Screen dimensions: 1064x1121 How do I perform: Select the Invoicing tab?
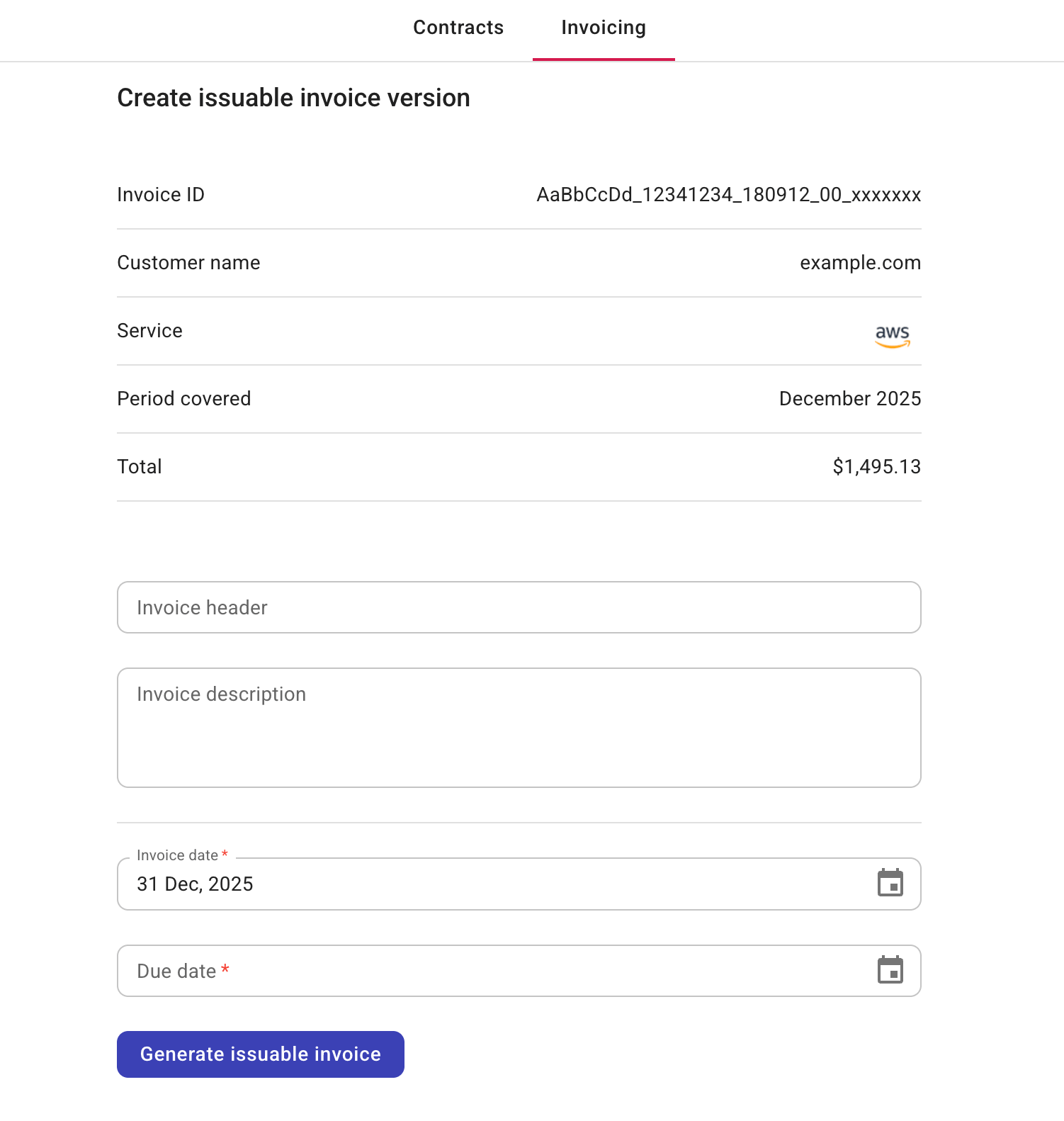click(603, 28)
